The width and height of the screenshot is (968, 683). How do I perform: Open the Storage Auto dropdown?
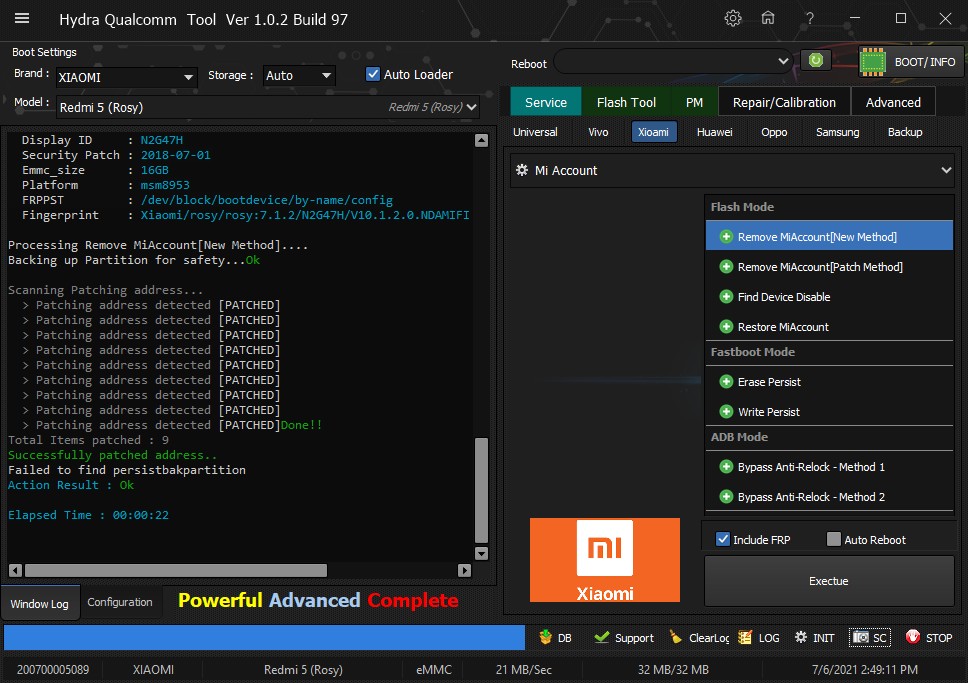click(x=299, y=75)
